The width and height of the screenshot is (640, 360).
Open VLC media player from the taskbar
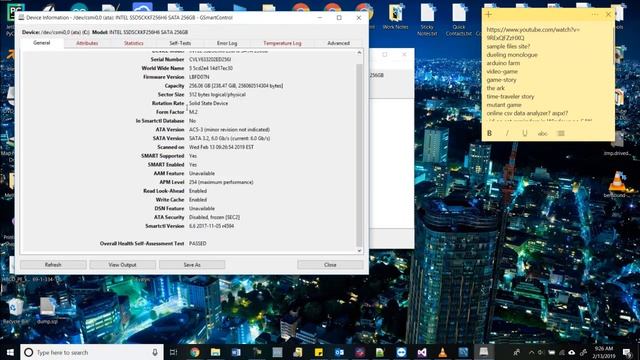pos(442,352)
